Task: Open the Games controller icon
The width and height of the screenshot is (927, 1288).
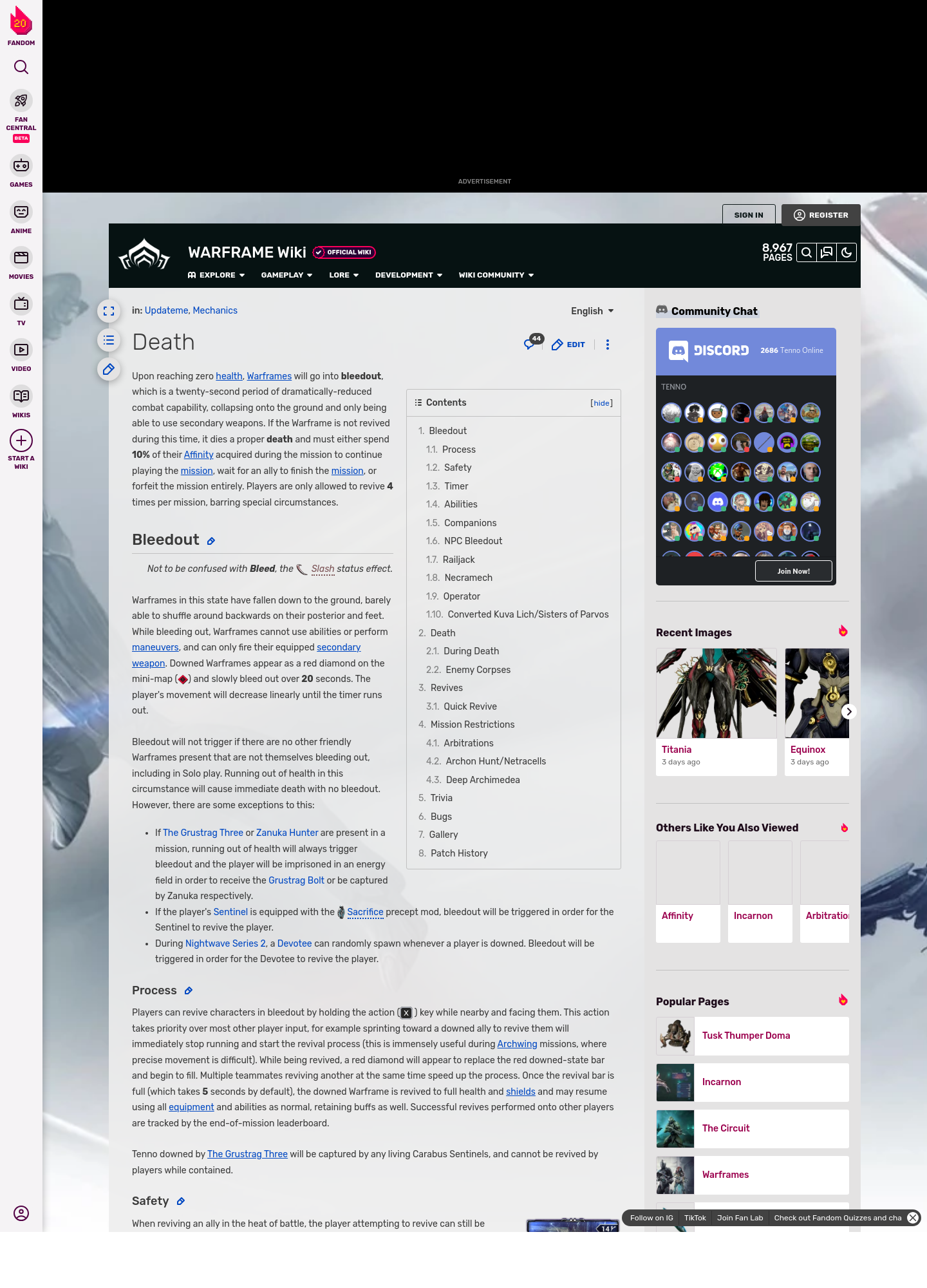Action: pyautogui.click(x=21, y=166)
